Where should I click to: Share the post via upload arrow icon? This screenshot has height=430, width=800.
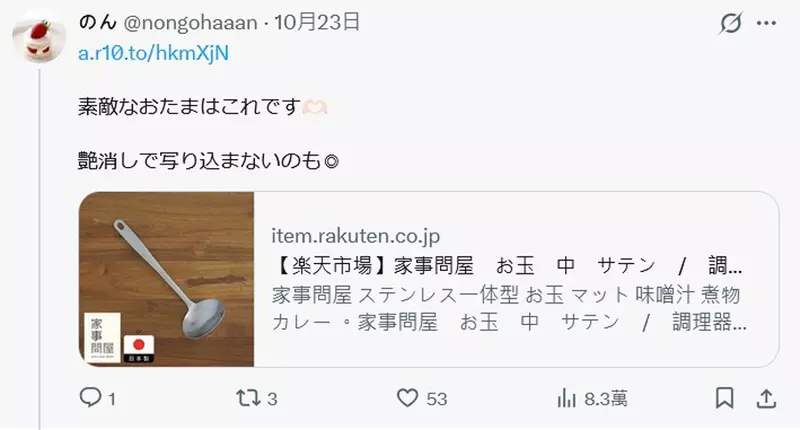coord(766,398)
